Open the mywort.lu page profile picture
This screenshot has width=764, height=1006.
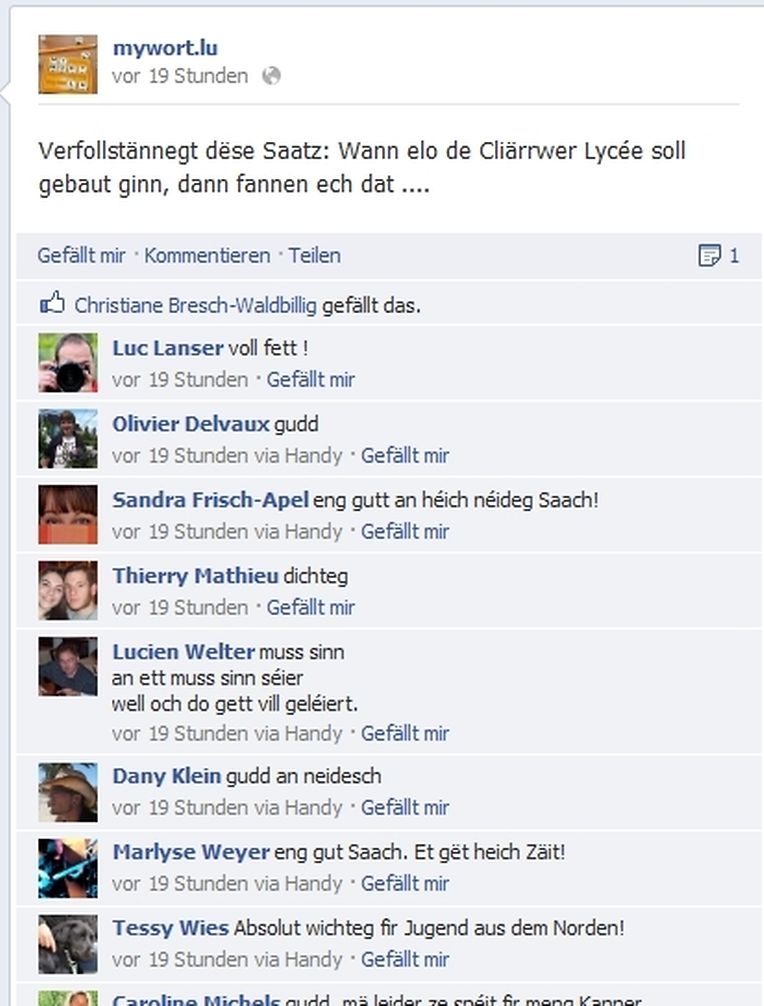pyautogui.click(x=68, y=64)
